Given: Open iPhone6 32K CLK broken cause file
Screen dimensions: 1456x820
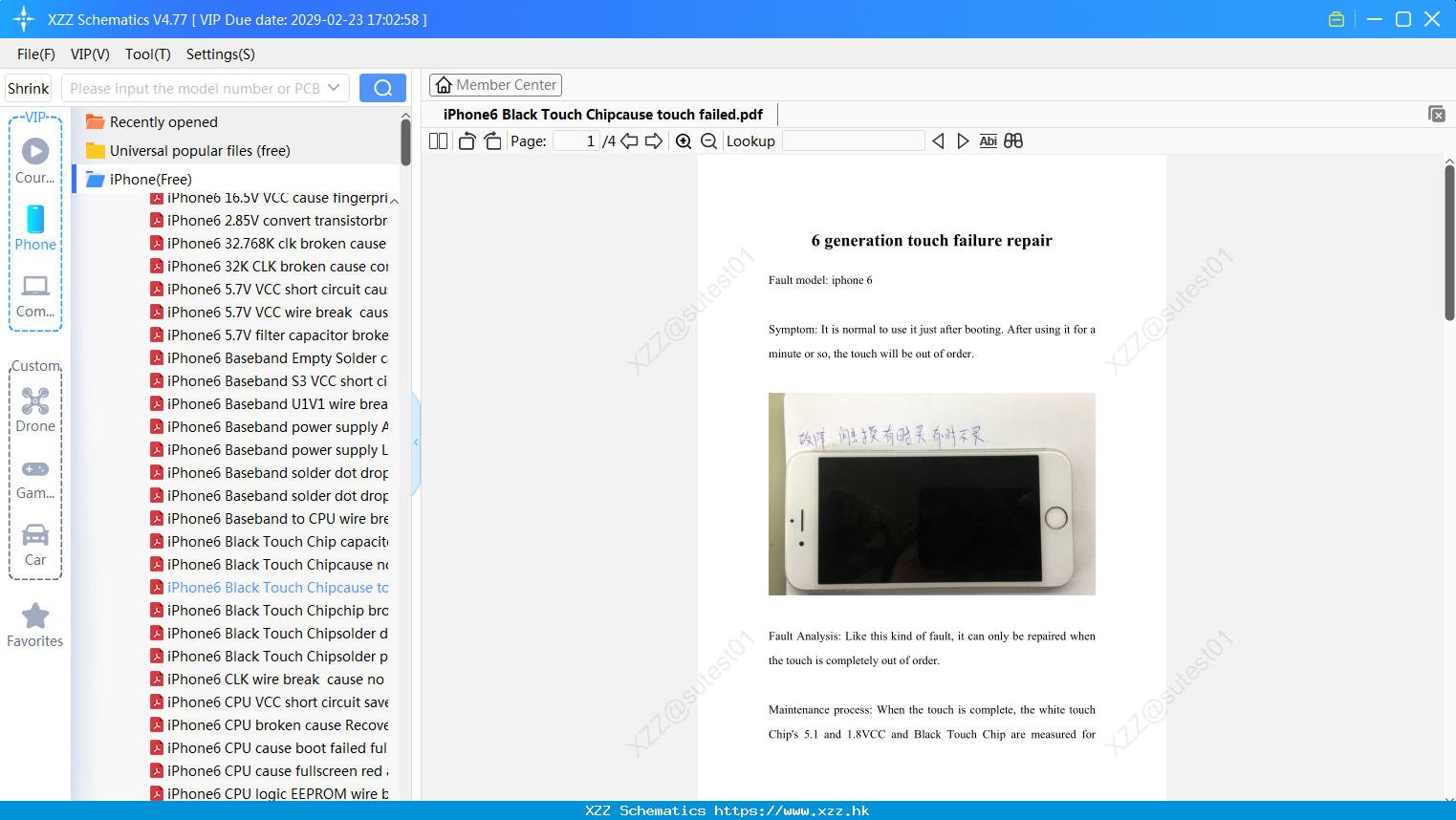Looking at the screenshot, I should (x=270, y=267).
